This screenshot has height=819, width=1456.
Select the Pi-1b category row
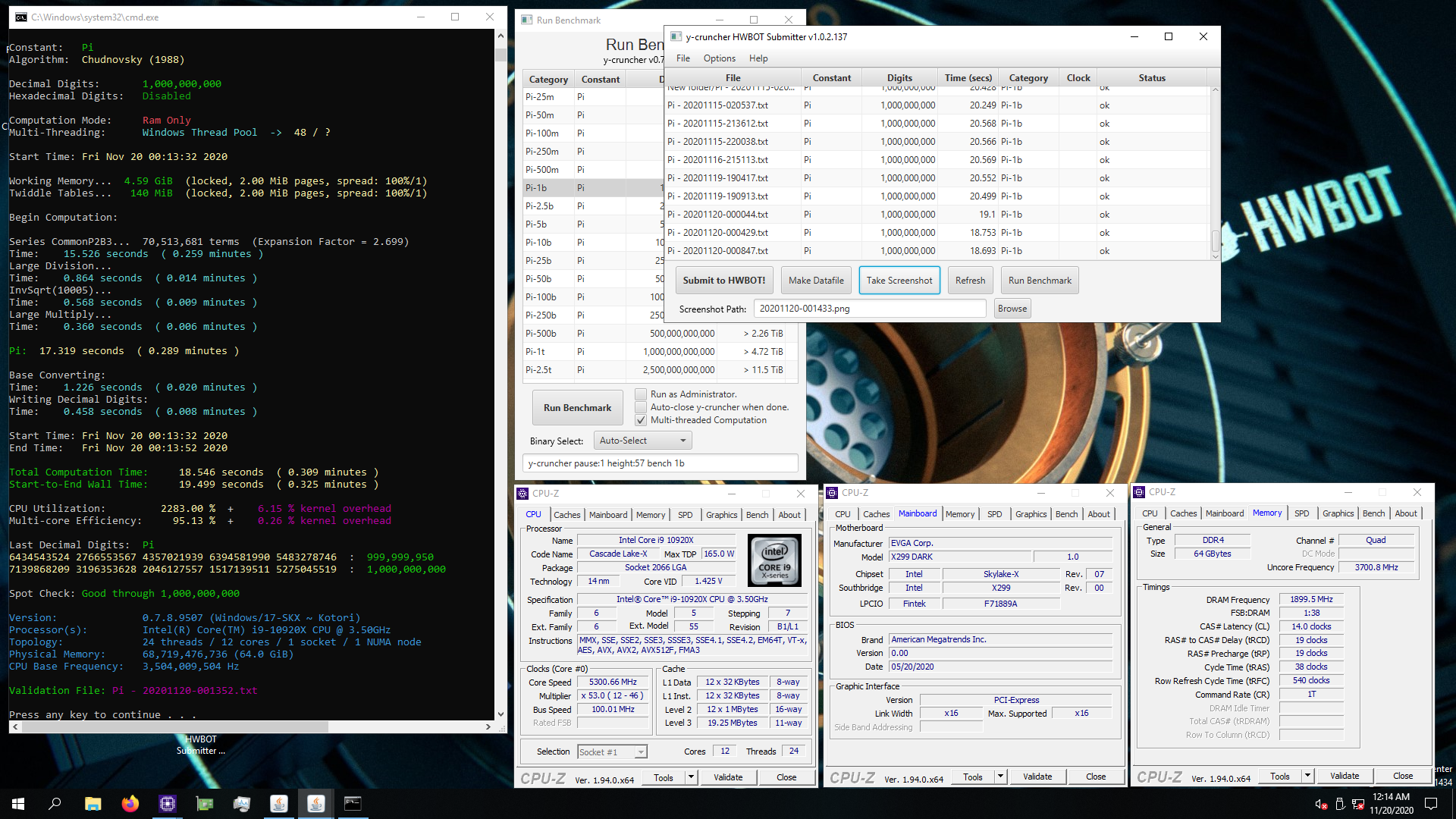593,187
